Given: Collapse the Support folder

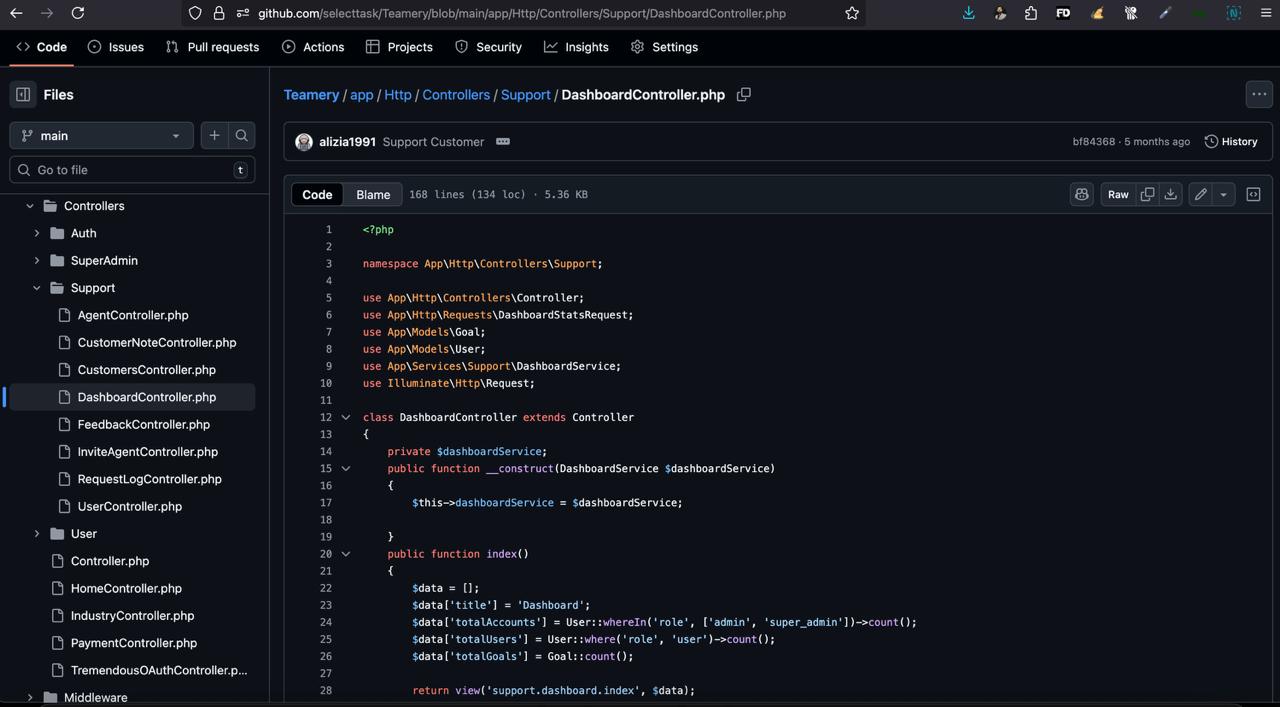Looking at the screenshot, I should point(37,288).
